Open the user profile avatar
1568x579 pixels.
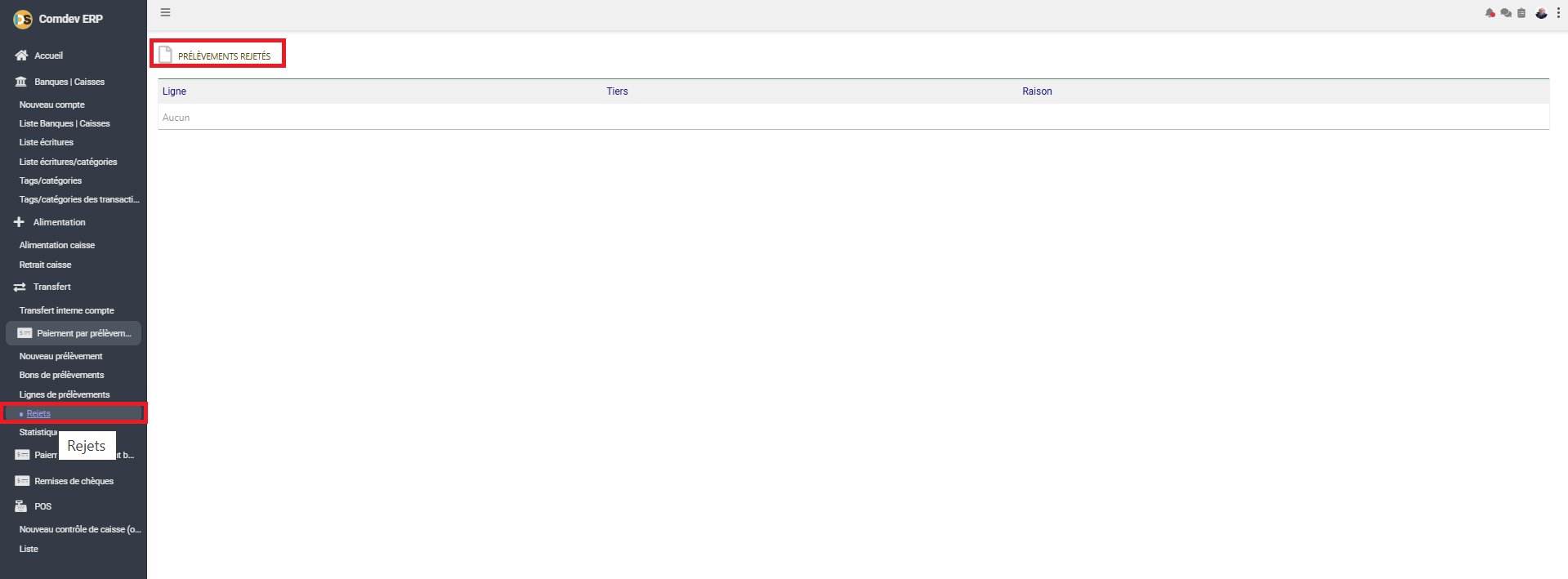click(x=1541, y=13)
